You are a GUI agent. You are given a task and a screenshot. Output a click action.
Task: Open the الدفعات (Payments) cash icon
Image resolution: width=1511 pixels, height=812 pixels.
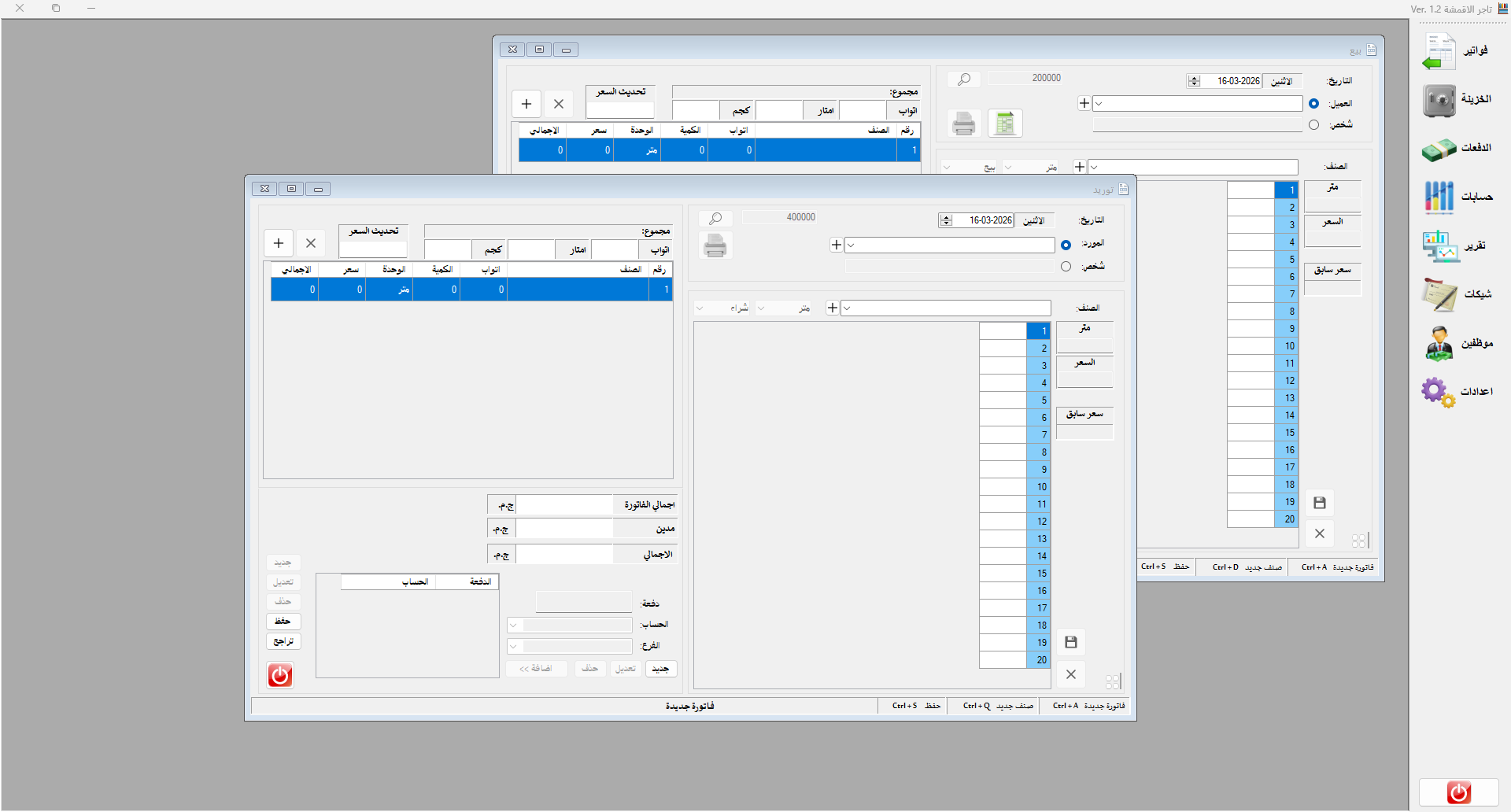(x=1439, y=149)
